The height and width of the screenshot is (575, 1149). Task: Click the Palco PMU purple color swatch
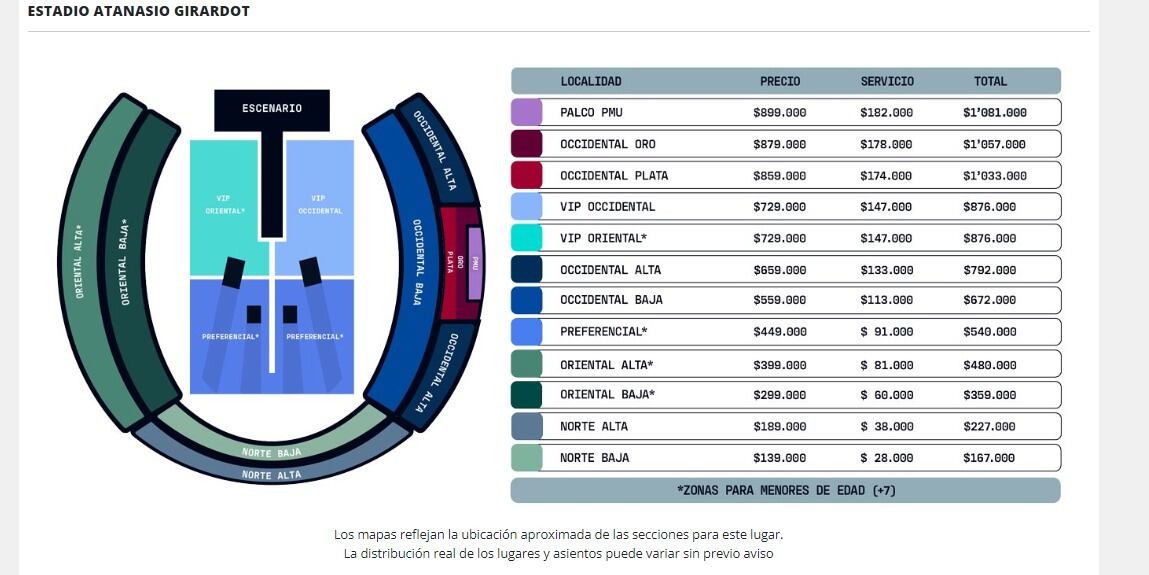tap(526, 112)
